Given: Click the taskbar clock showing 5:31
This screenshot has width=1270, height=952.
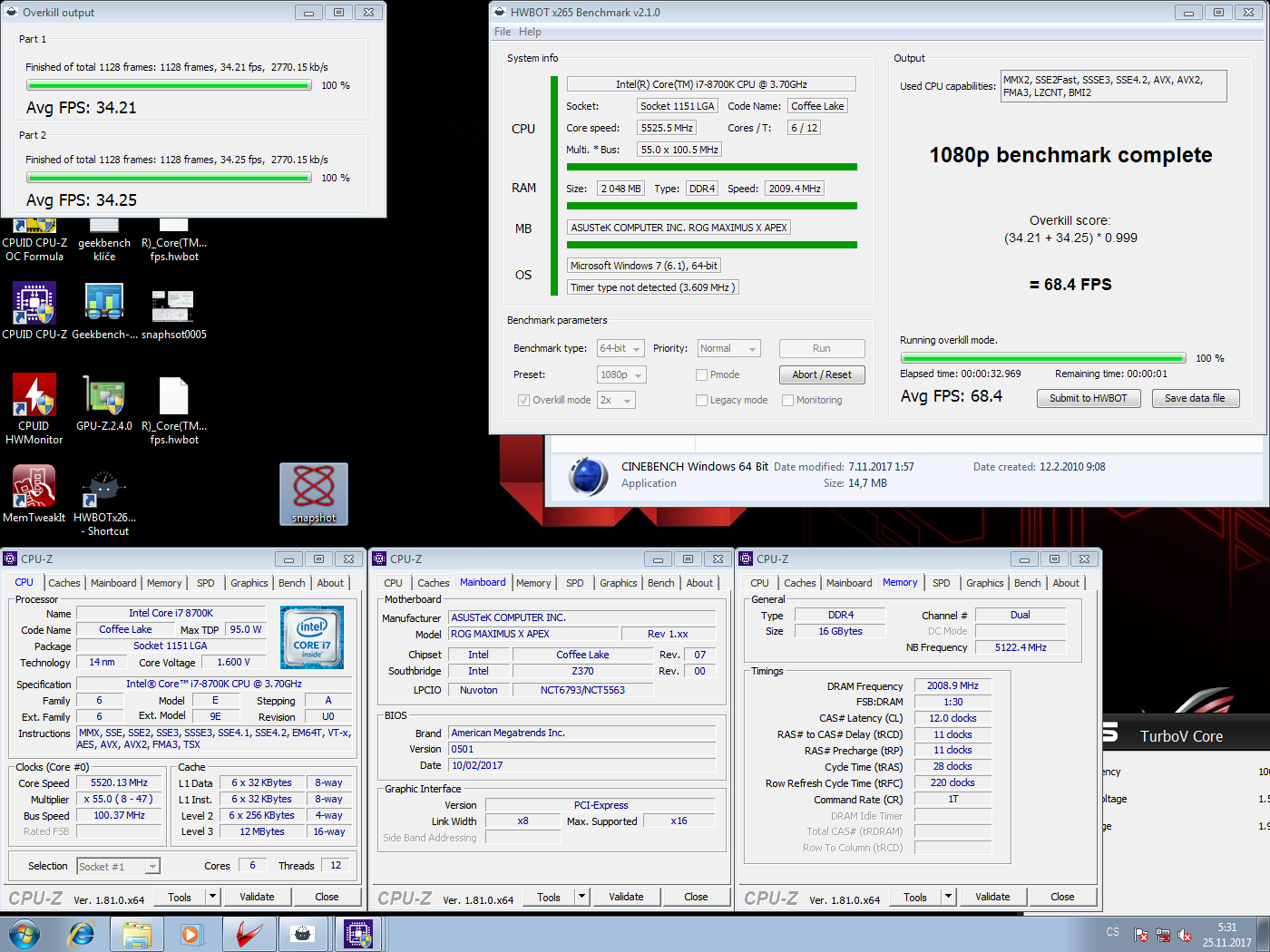Looking at the screenshot, I should [x=1226, y=935].
